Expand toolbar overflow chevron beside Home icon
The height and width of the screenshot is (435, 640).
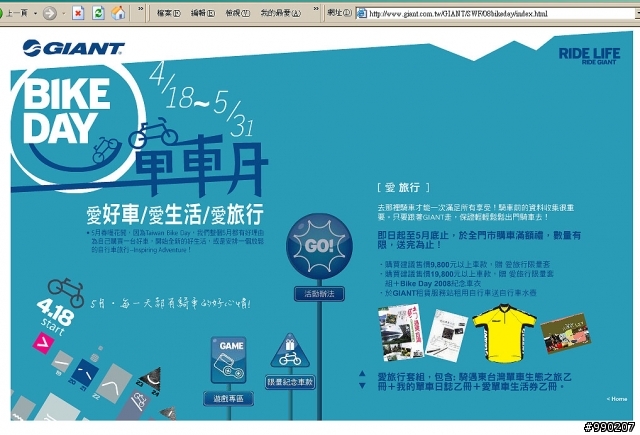click(x=140, y=9)
